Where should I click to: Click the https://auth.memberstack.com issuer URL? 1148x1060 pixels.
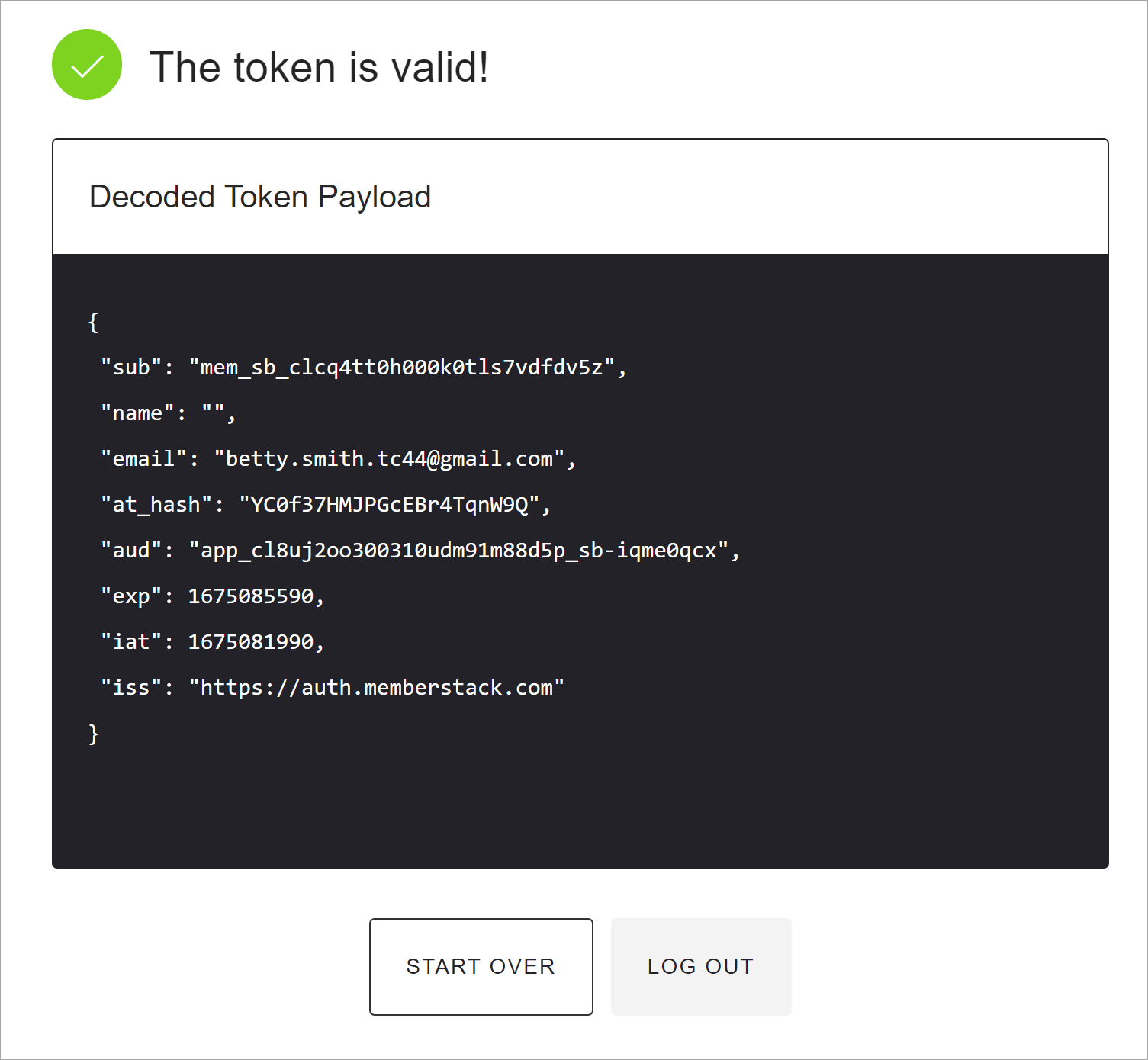click(377, 688)
